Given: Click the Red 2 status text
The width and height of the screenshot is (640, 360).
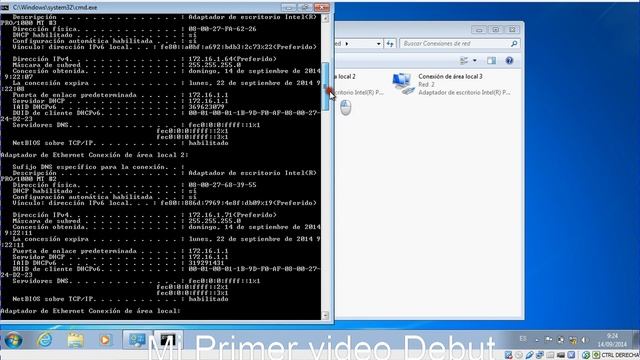Looking at the screenshot, I should click(x=426, y=84).
